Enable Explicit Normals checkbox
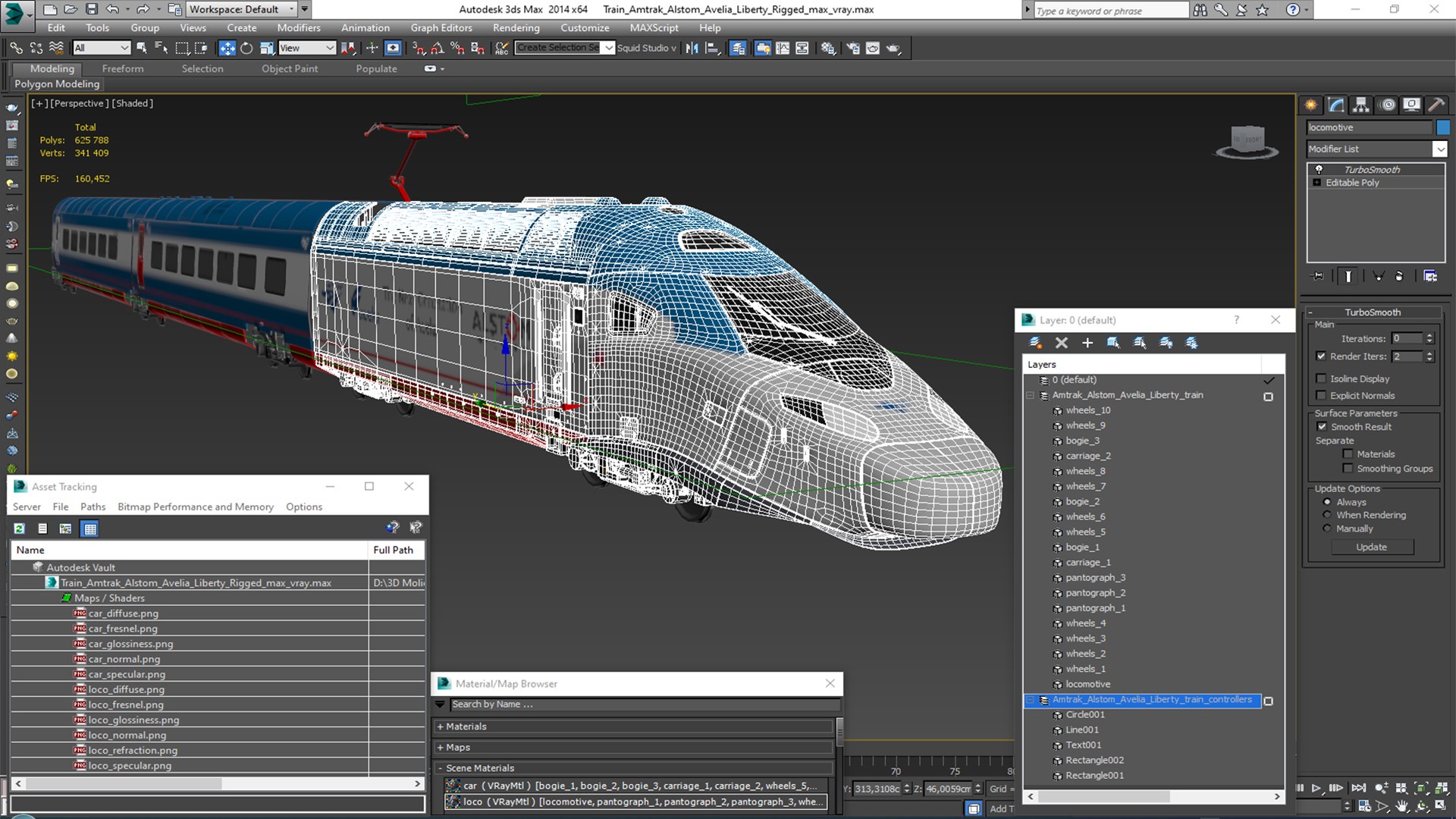 1321,395
